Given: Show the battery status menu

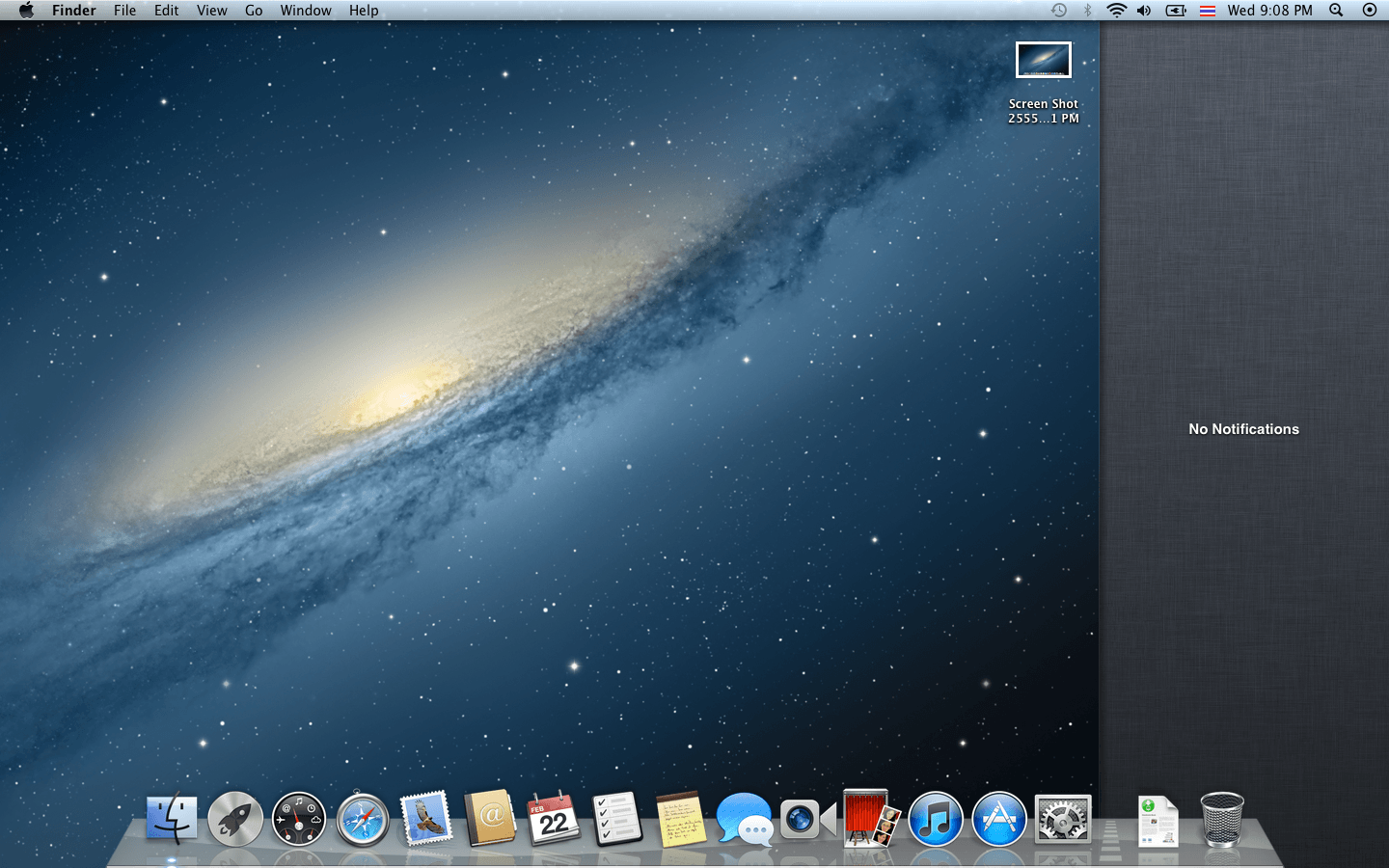Looking at the screenshot, I should pos(1176,11).
